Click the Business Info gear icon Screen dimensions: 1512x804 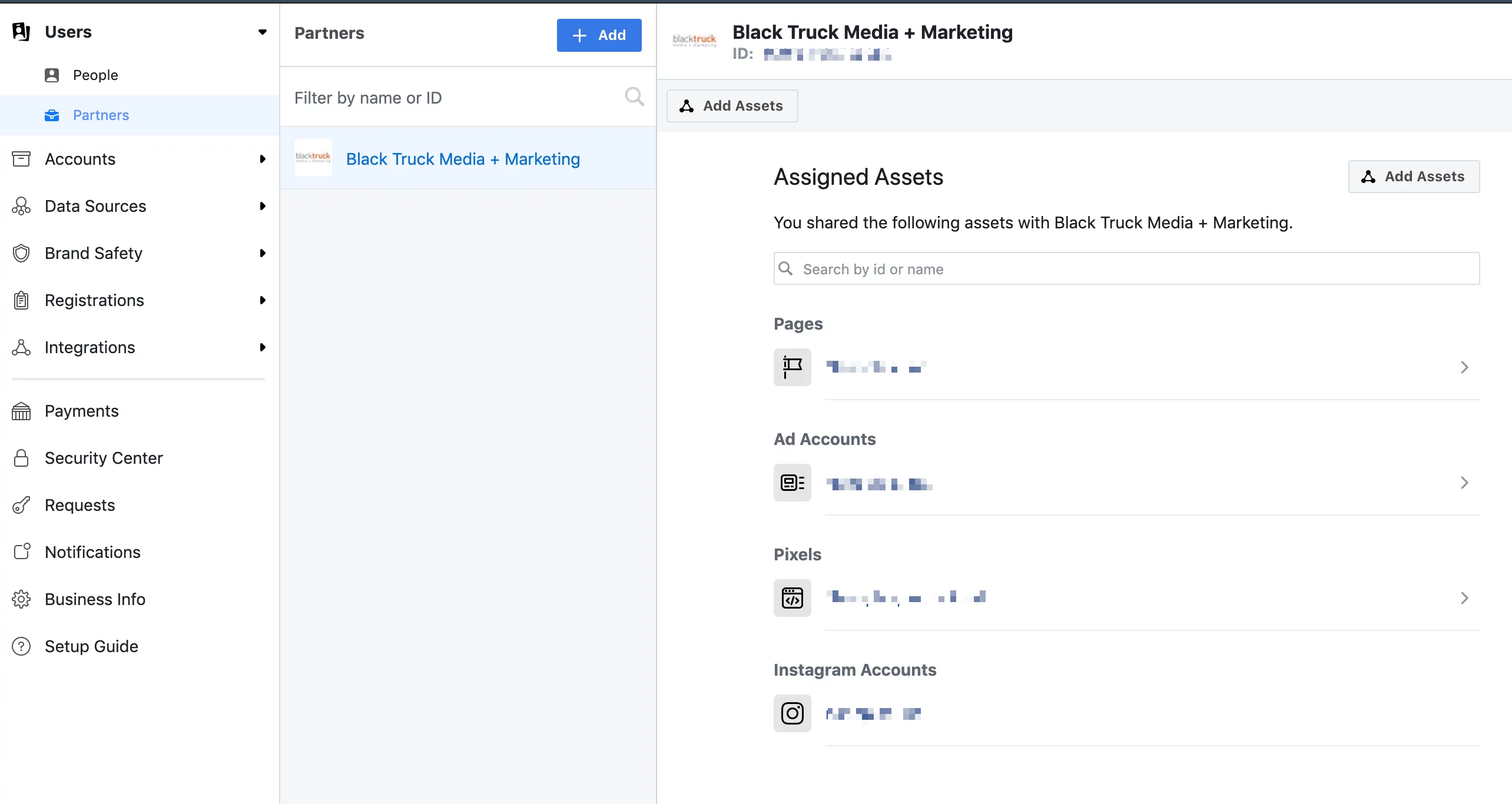[21, 599]
